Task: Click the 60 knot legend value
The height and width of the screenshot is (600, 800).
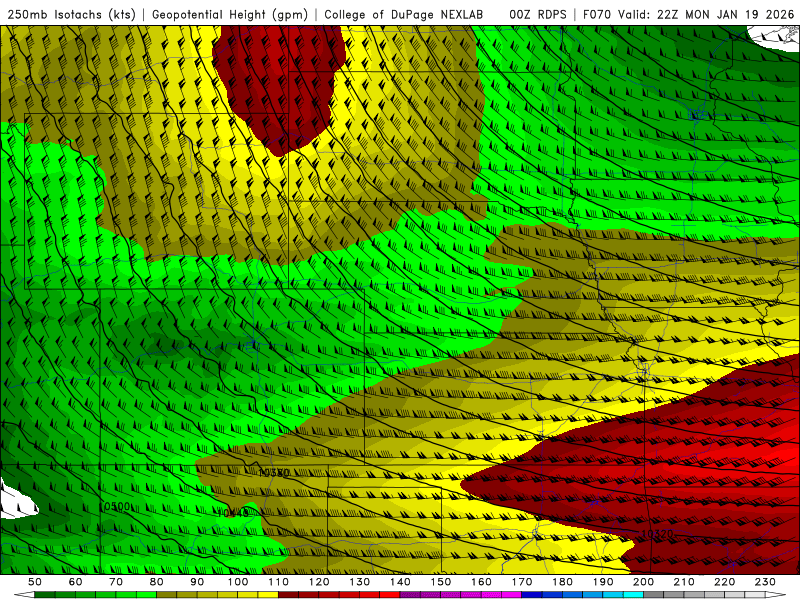Action: 76,582
